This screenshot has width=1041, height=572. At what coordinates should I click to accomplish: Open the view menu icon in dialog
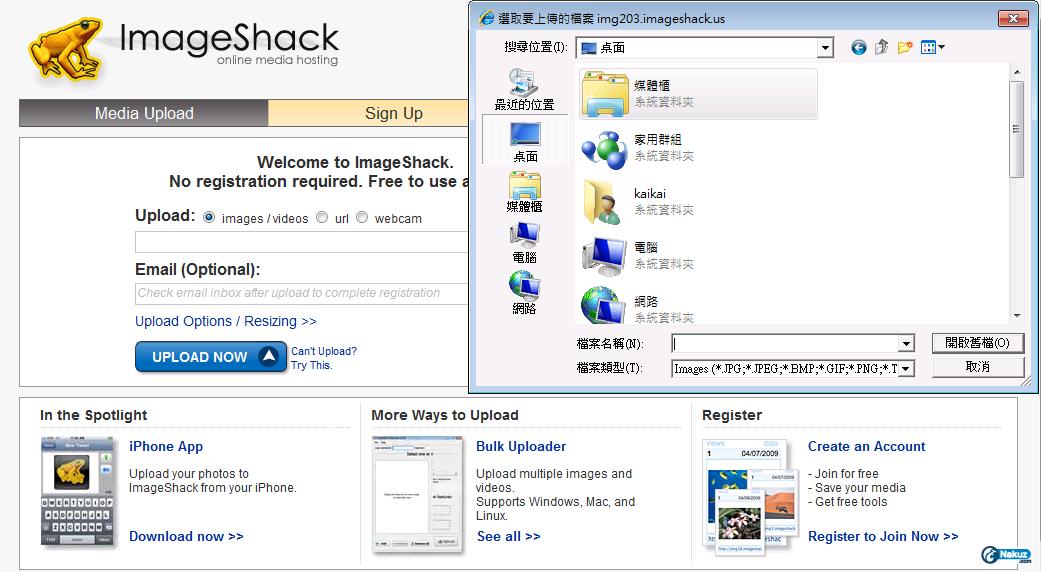pos(928,48)
